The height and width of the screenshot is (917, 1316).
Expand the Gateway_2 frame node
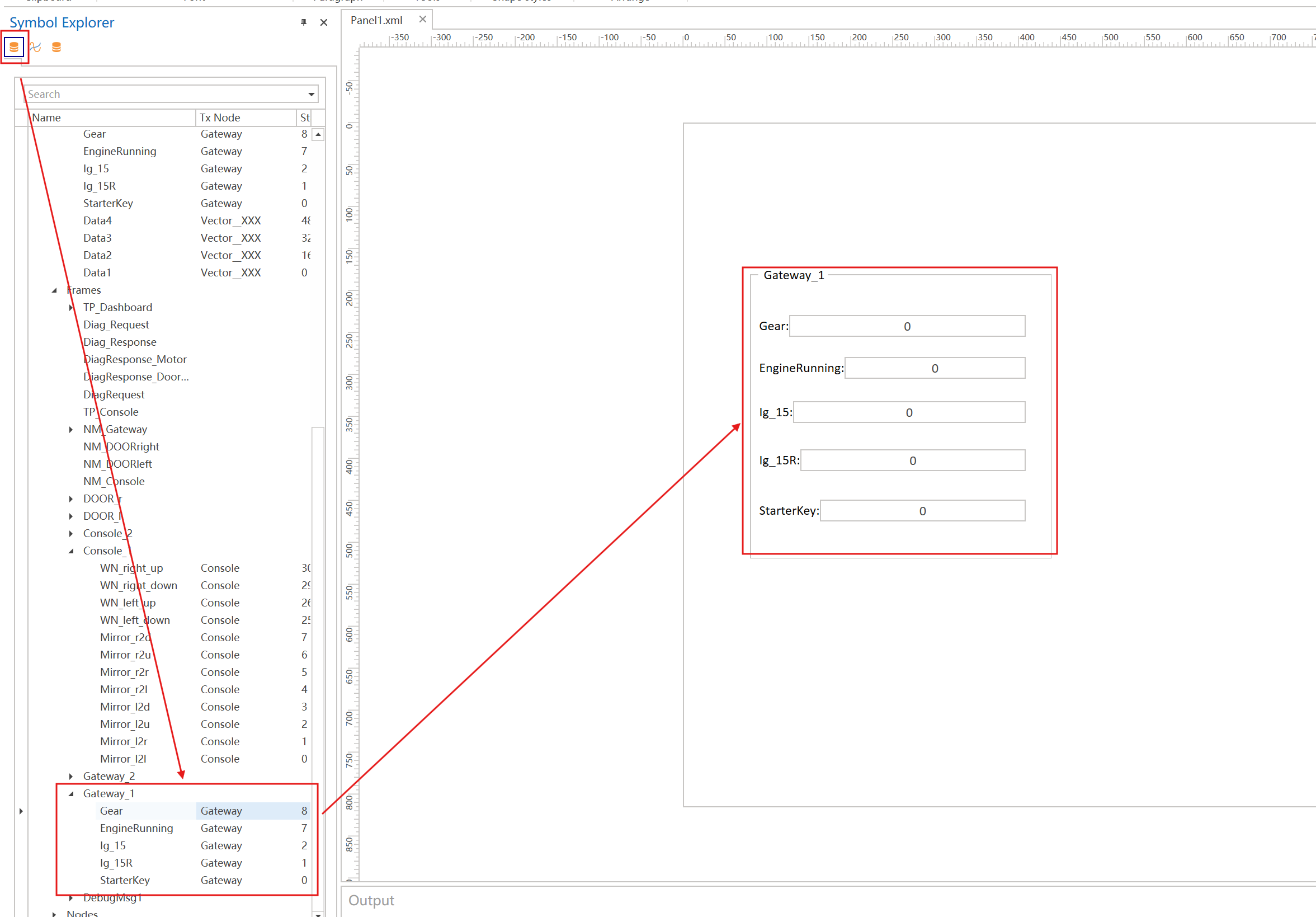(71, 777)
